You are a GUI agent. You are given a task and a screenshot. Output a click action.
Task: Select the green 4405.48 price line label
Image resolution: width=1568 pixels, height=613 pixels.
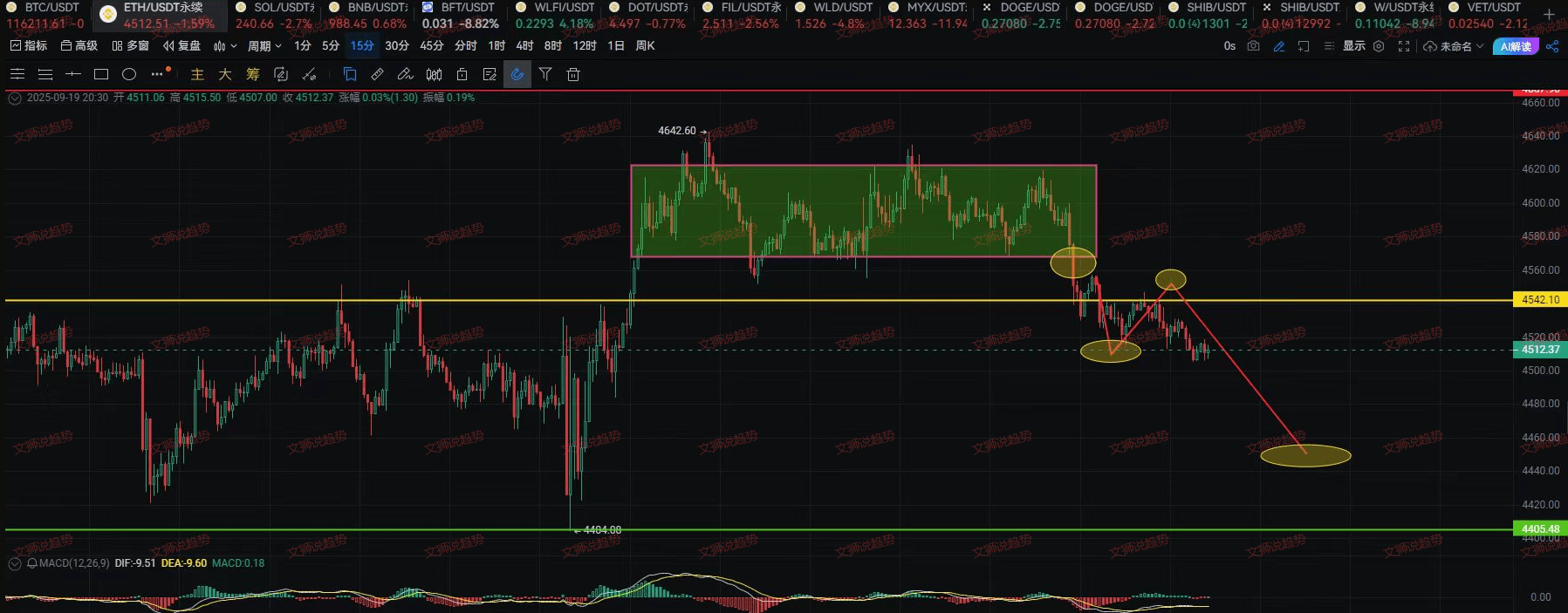coord(1540,529)
